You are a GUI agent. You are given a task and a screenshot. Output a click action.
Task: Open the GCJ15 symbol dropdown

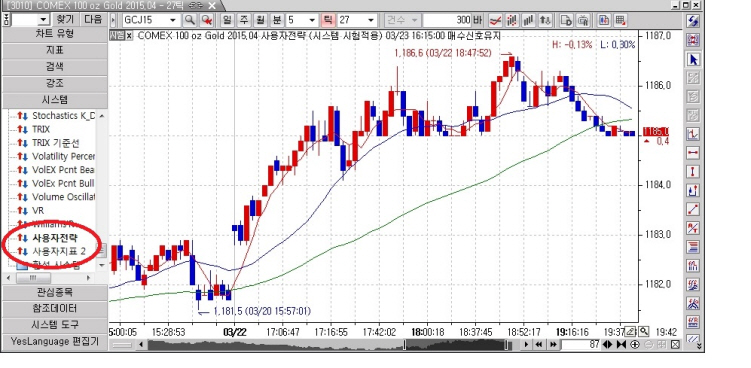click(172, 20)
